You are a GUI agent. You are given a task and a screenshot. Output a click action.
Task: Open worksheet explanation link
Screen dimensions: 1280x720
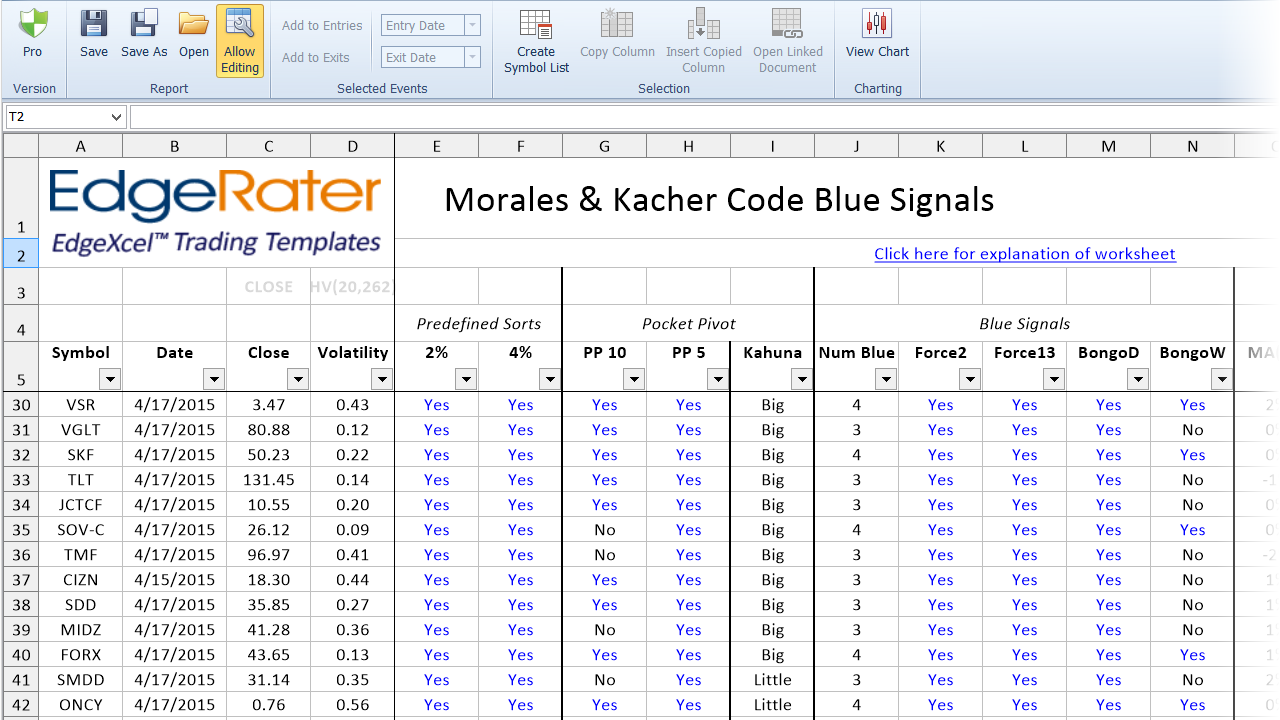pyautogui.click(x=1025, y=254)
